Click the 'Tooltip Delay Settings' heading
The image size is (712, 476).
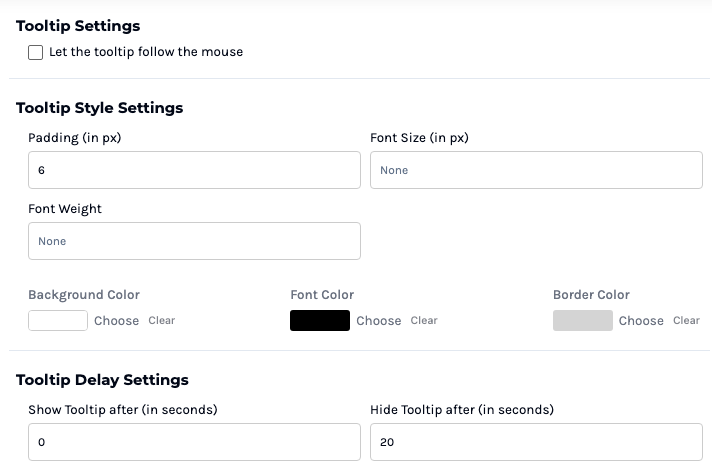pos(102,380)
